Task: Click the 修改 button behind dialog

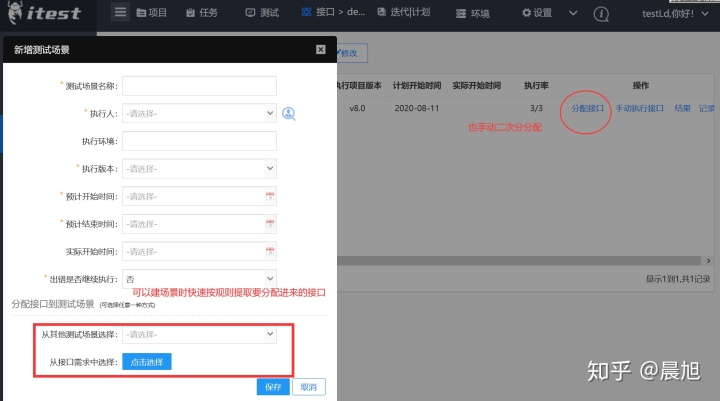Action: point(352,53)
